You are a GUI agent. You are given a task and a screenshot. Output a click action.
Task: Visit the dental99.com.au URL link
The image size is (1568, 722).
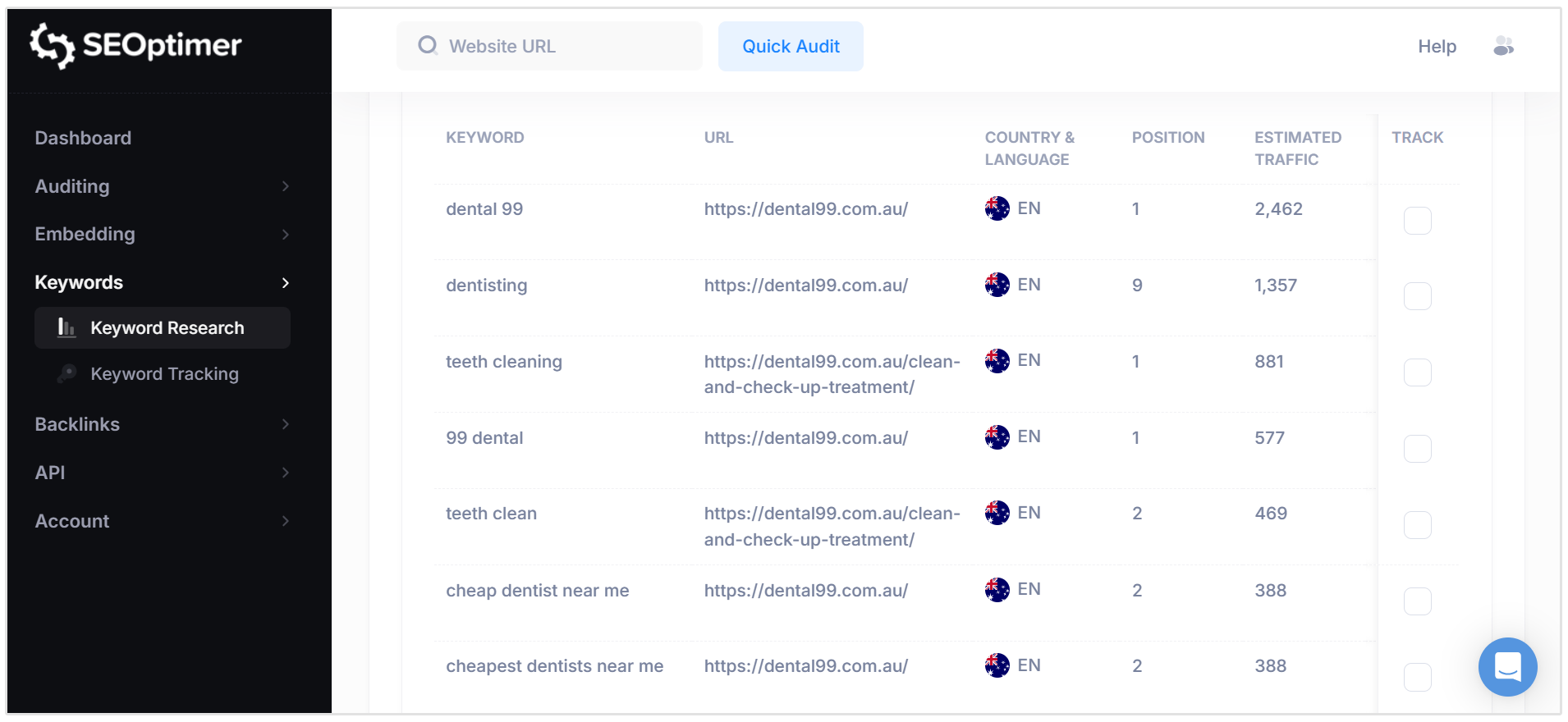(x=805, y=208)
